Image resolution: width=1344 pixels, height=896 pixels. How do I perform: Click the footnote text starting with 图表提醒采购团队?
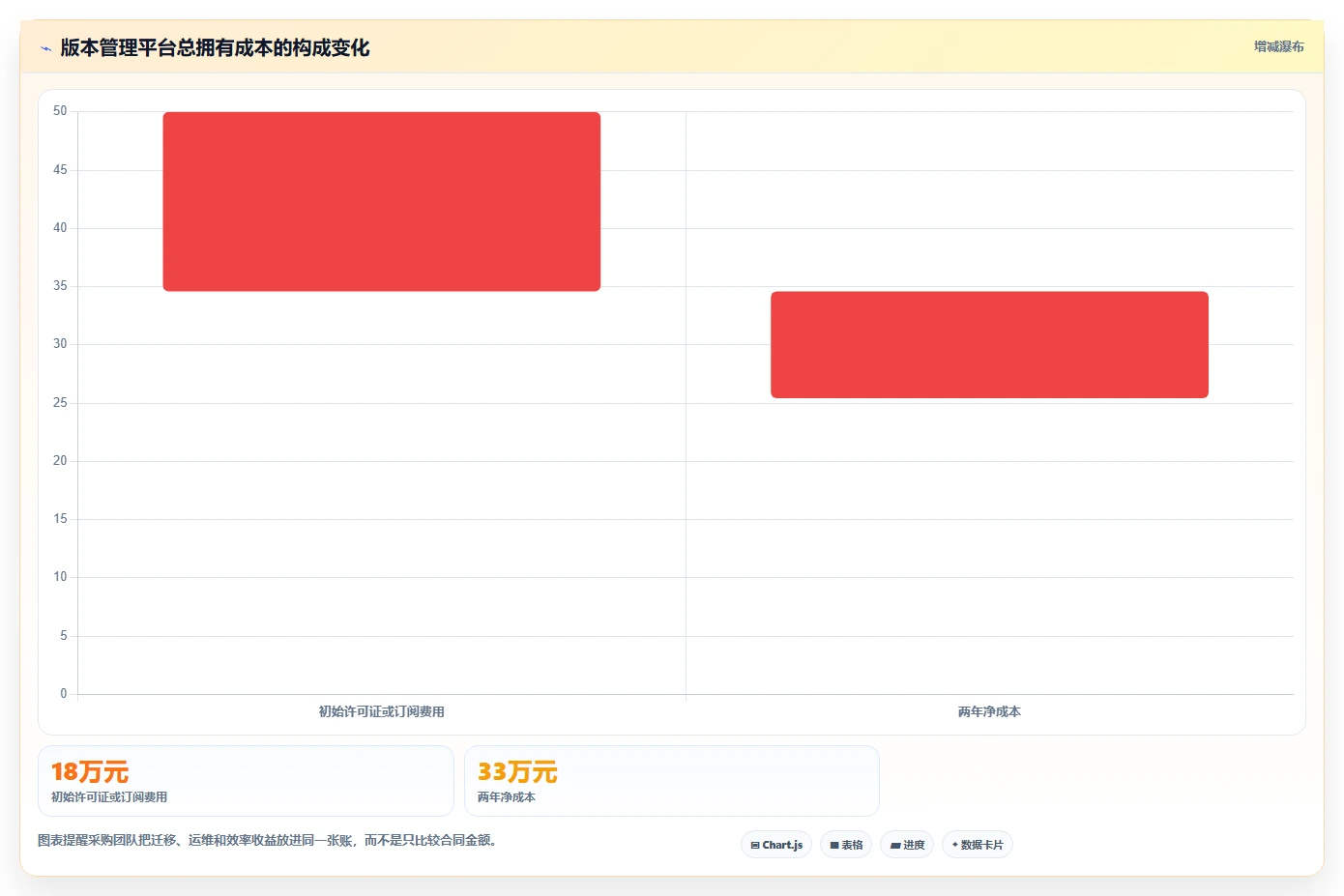268,841
